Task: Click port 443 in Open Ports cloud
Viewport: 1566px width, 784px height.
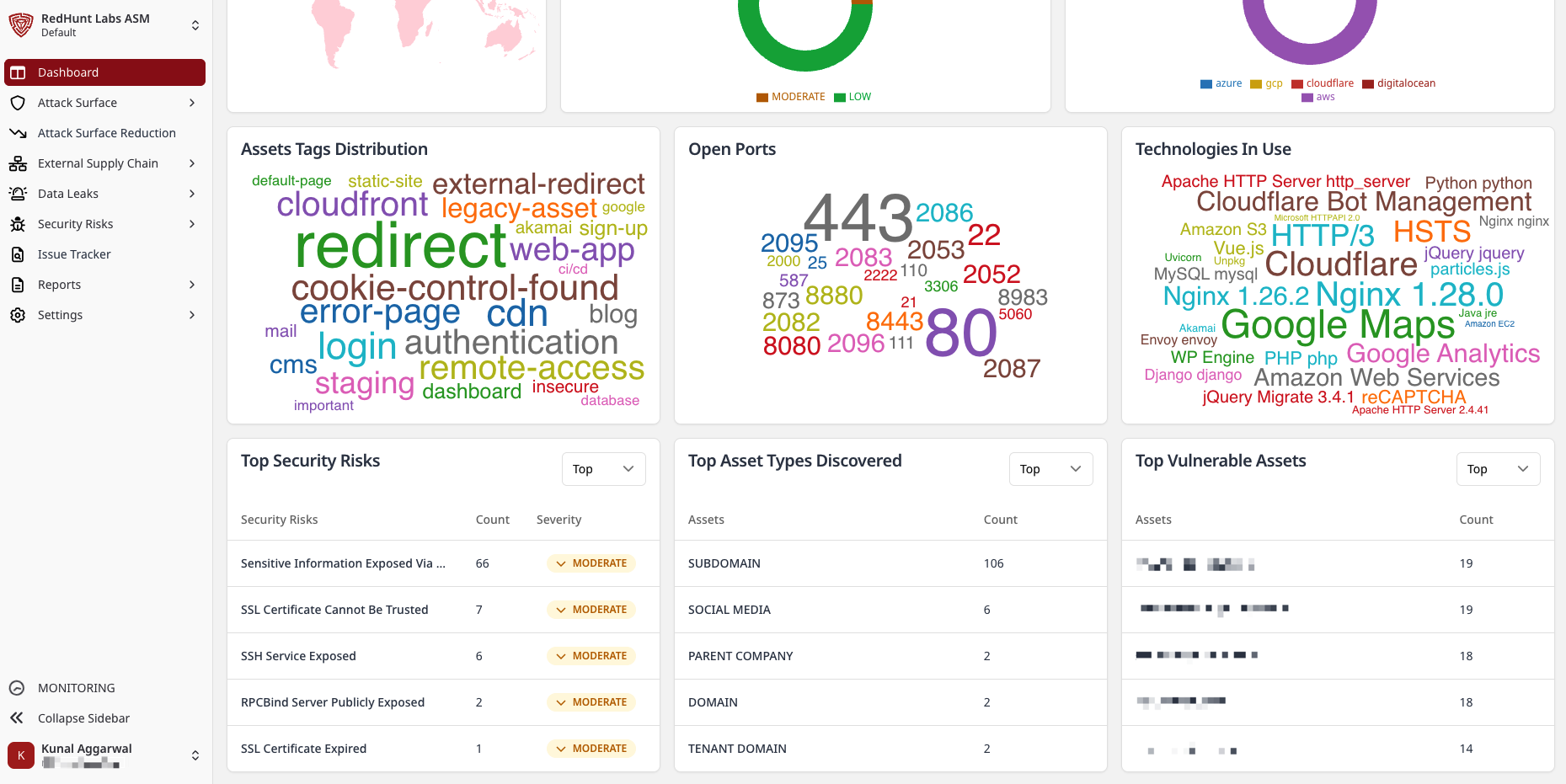Action: pyautogui.click(x=858, y=219)
